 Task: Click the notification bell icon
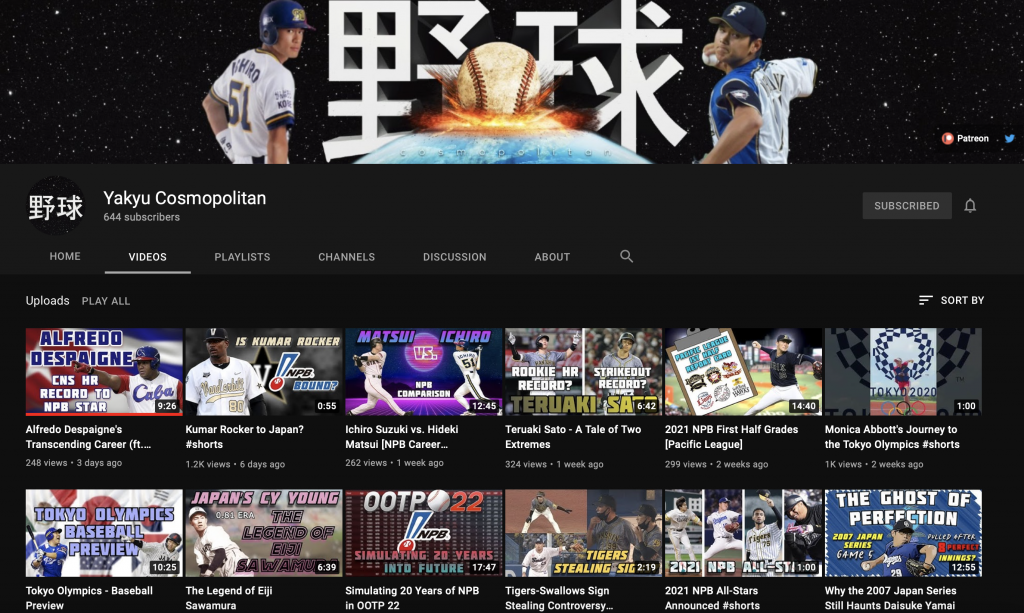(969, 206)
